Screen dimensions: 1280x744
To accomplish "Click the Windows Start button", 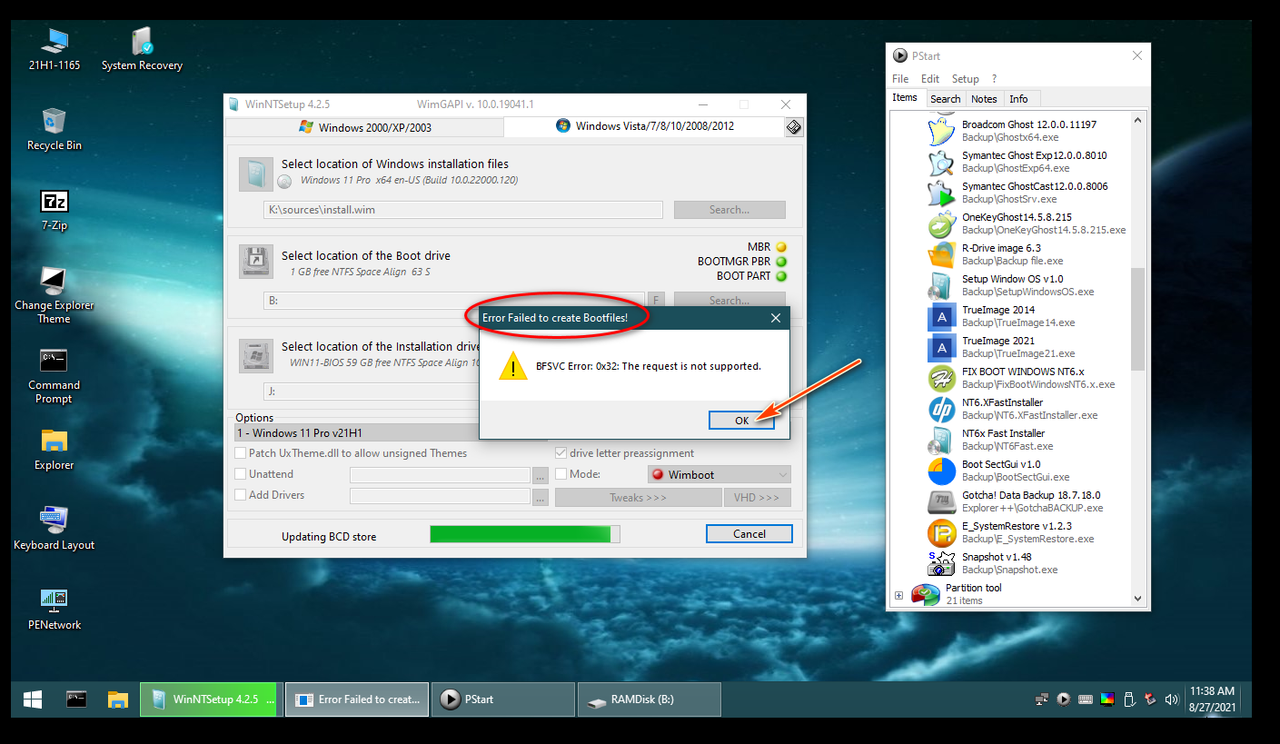I will point(33,699).
